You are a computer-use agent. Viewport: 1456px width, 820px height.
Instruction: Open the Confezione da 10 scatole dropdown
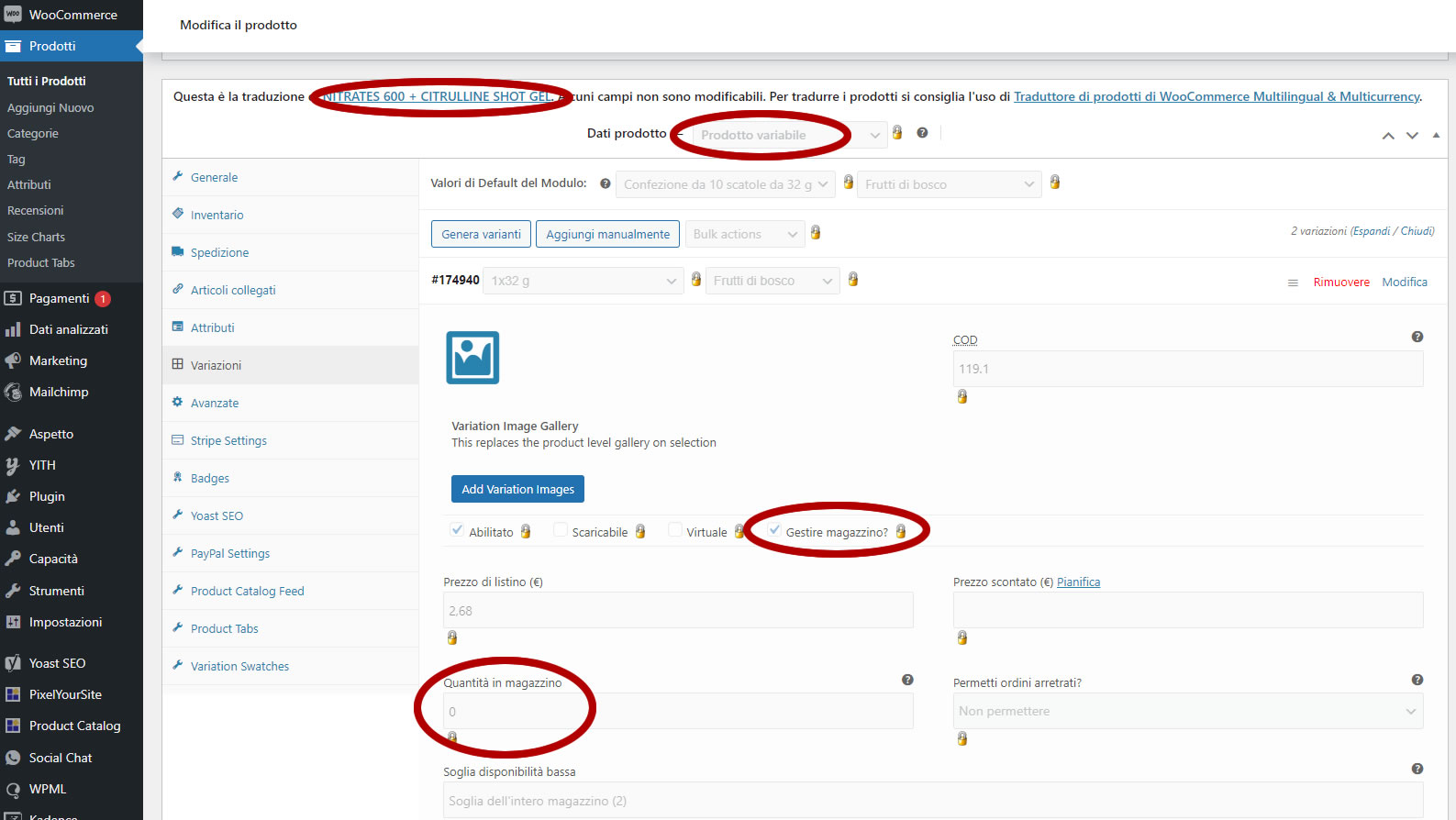tap(726, 184)
